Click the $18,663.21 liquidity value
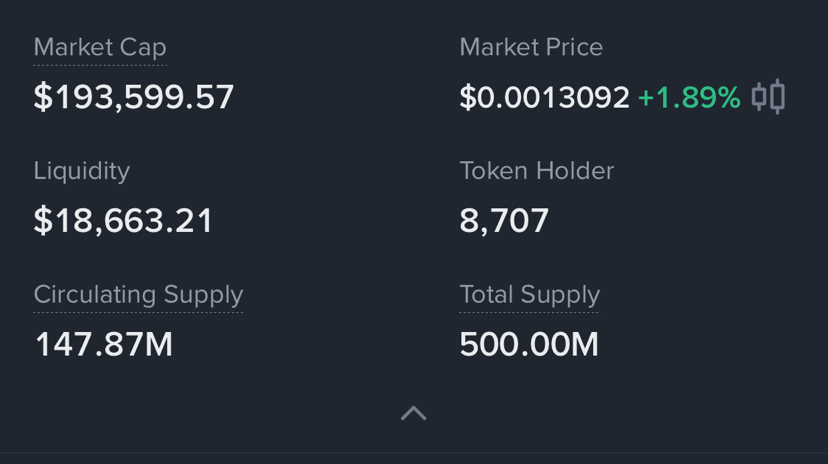The image size is (828, 464). click(x=124, y=221)
